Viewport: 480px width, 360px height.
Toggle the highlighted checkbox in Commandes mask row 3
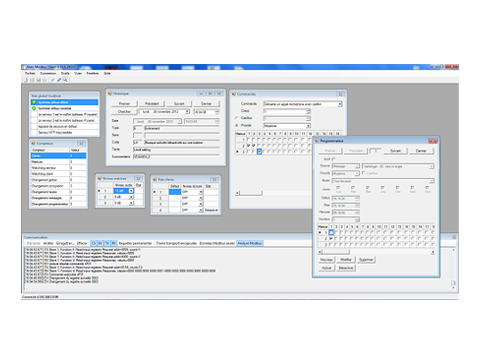[259, 152]
